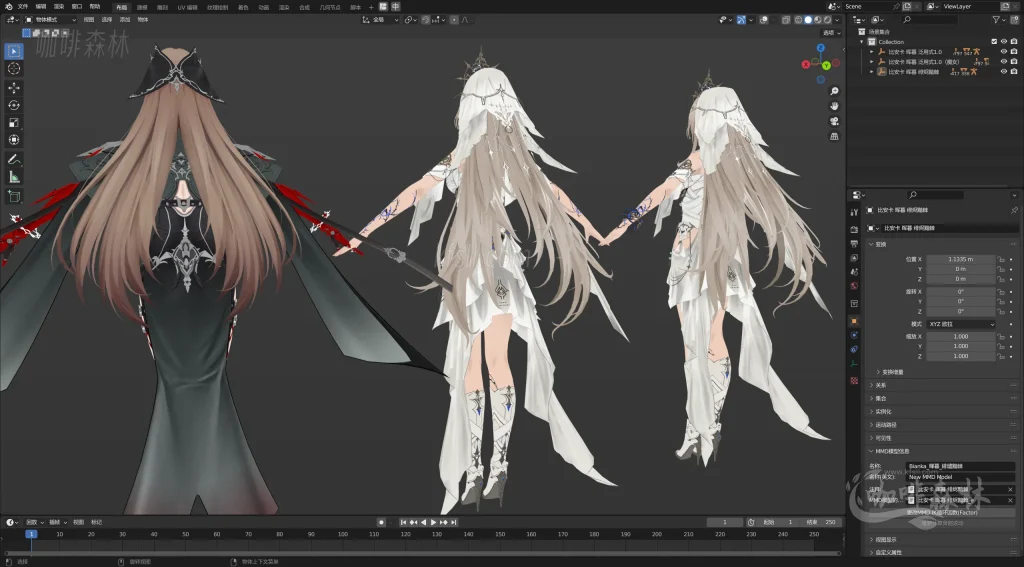Image resolution: width=1024 pixels, height=567 pixels.
Task: Open the Tool properties tab
Action: click(854, 212)
